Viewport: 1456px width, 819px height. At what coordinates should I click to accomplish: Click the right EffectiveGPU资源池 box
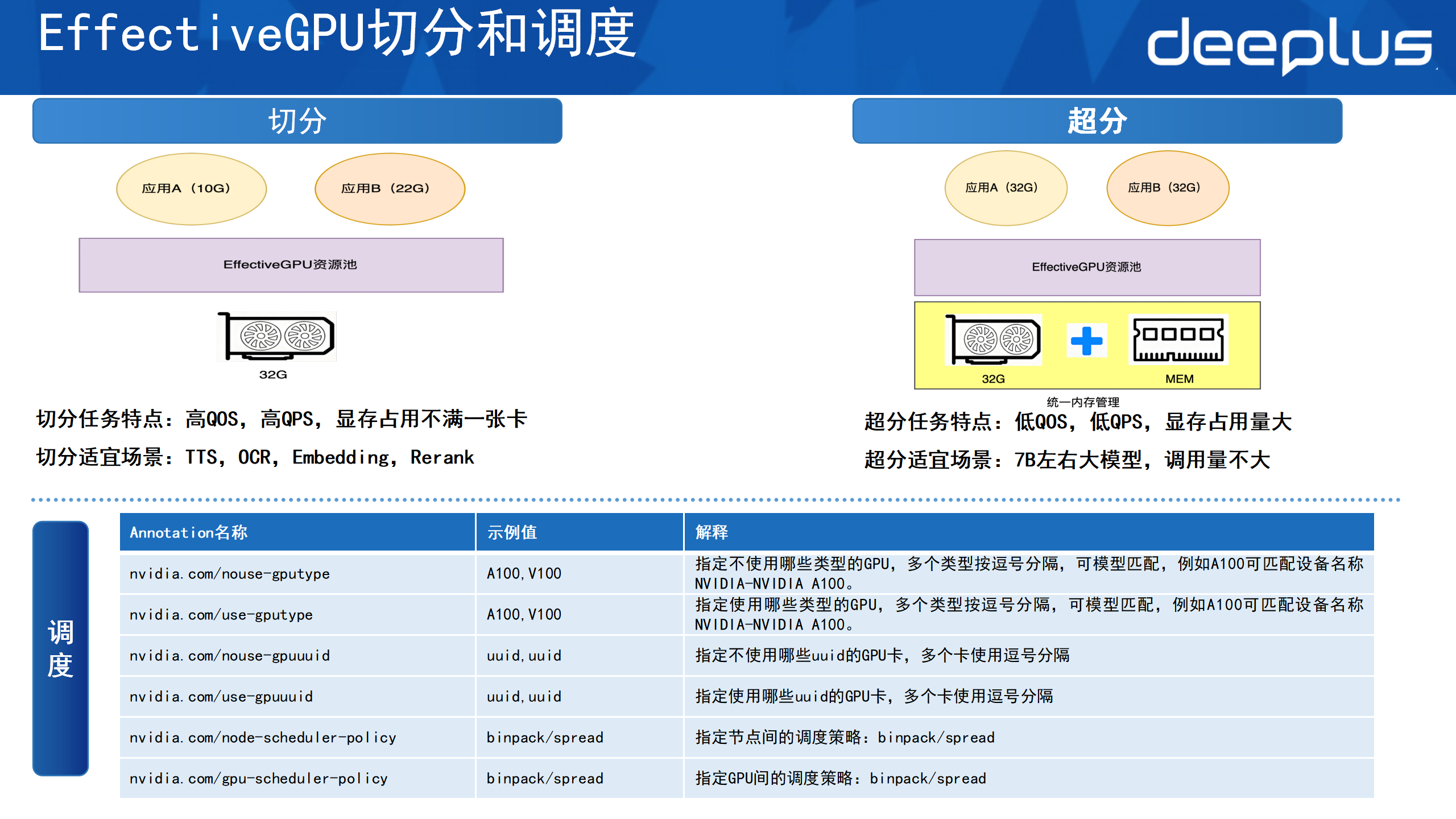1086,267
